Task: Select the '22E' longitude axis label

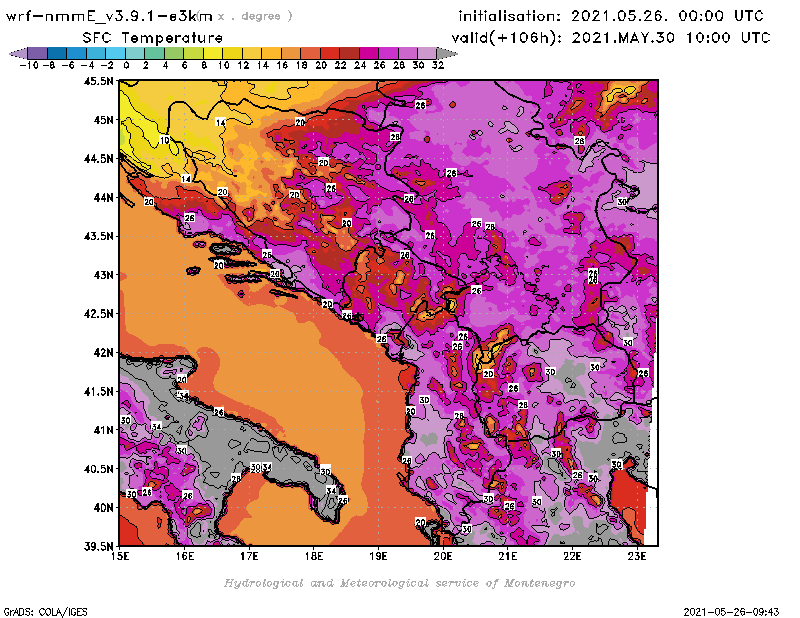Action: 572,556
